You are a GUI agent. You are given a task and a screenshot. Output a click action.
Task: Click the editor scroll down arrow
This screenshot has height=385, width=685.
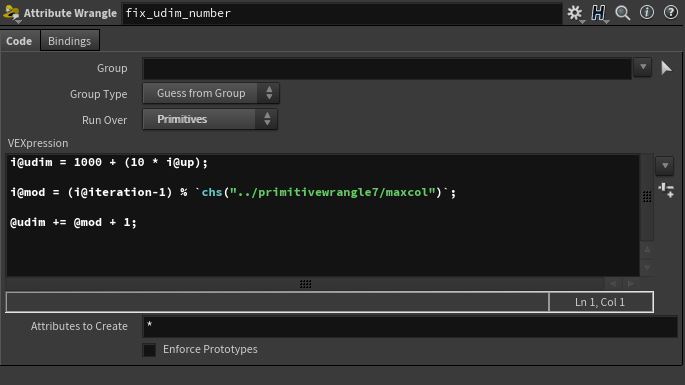(x=647, y=267)
